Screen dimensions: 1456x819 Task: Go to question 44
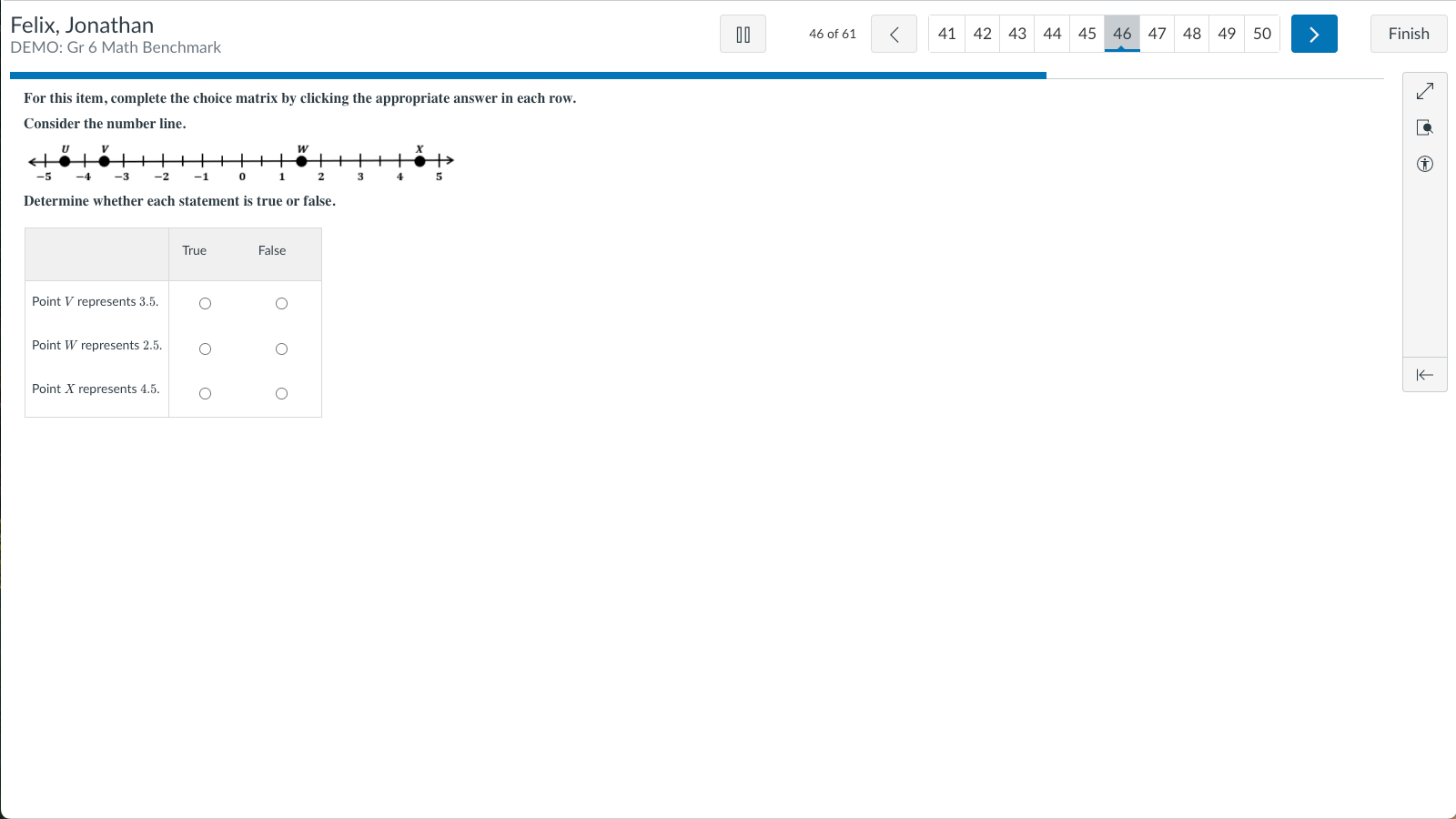(1052, 34)
